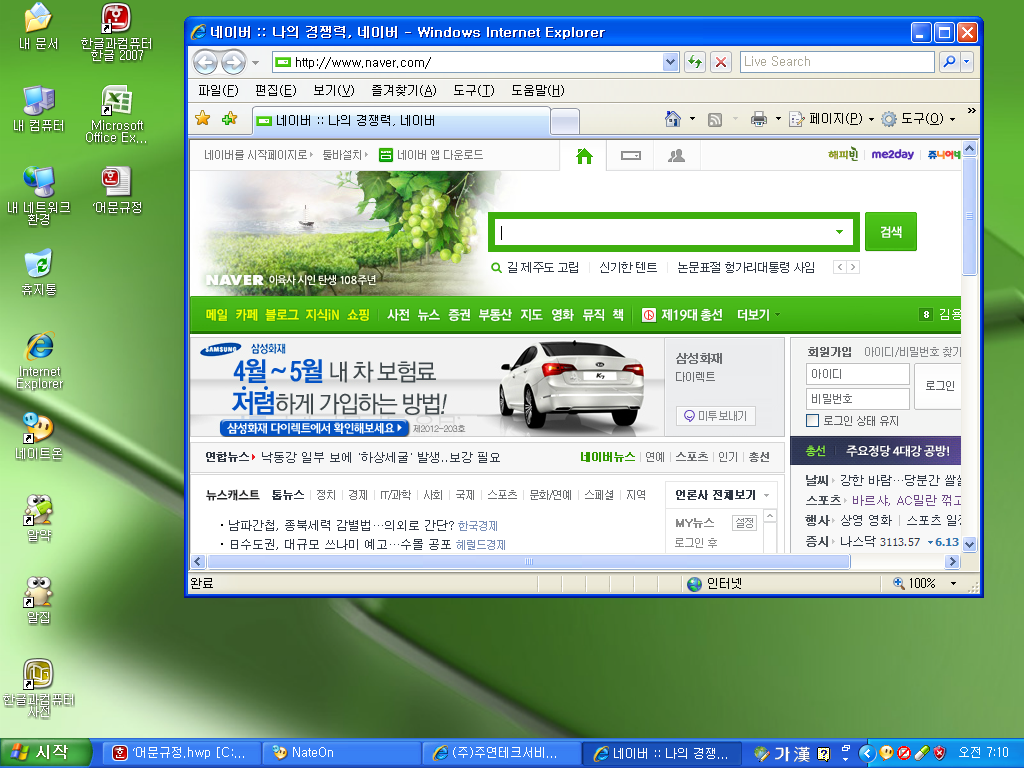Open the 편집(E) menu
Viewport: 1024px width, 768px height.
pyautogui.click(x=276, y=91)
